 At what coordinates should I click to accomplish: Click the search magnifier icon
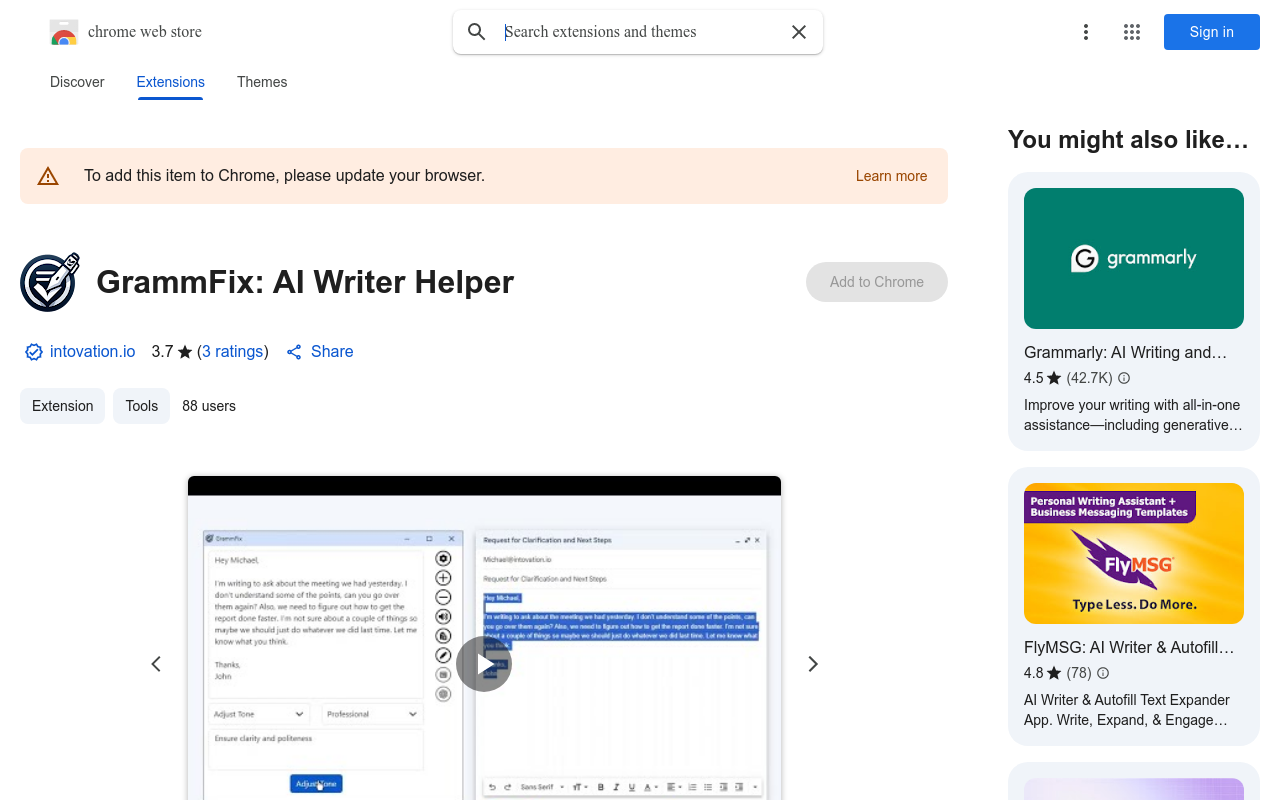tap(477, 32)
